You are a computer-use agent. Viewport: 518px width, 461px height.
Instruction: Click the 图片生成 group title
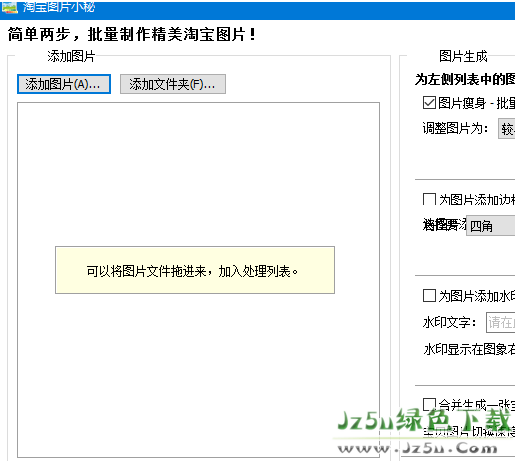(x=463, y=56)
